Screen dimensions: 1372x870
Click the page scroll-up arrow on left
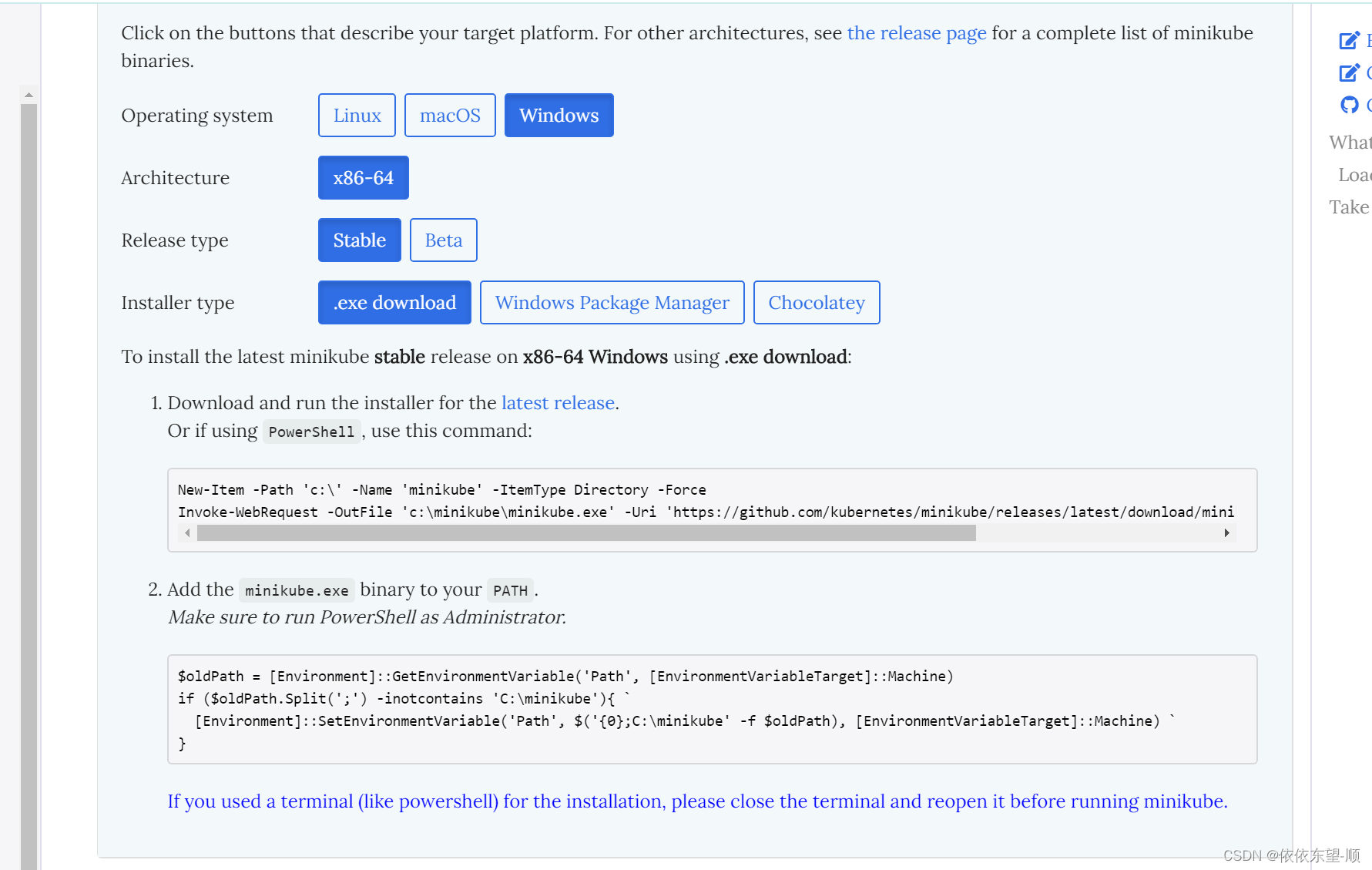pyautogui.click(x=29, y=95)
